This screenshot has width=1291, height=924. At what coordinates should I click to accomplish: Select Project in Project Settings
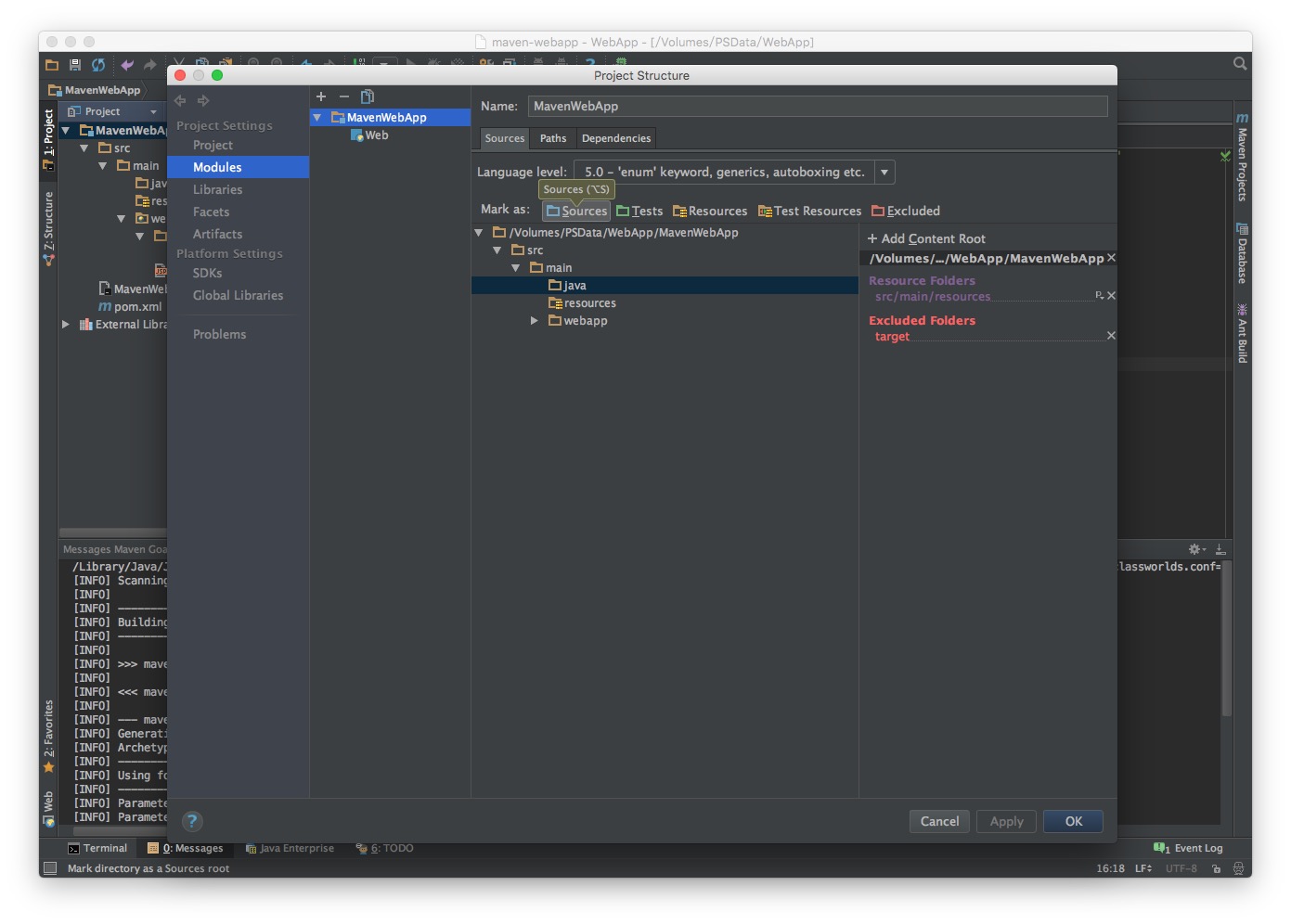pyautogui.click(x=213, y=145)
